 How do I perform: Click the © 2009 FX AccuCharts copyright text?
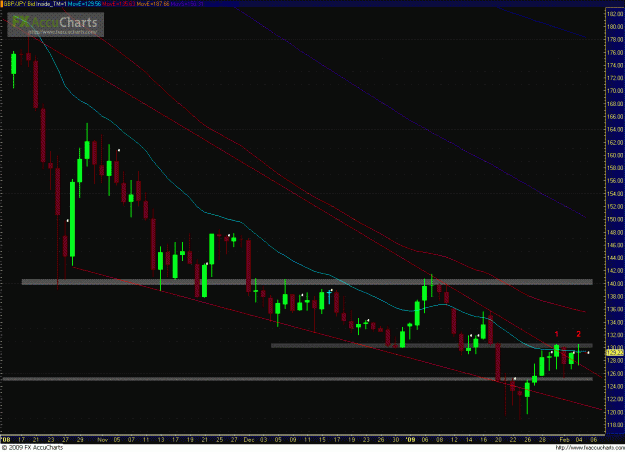pos(32,448)
